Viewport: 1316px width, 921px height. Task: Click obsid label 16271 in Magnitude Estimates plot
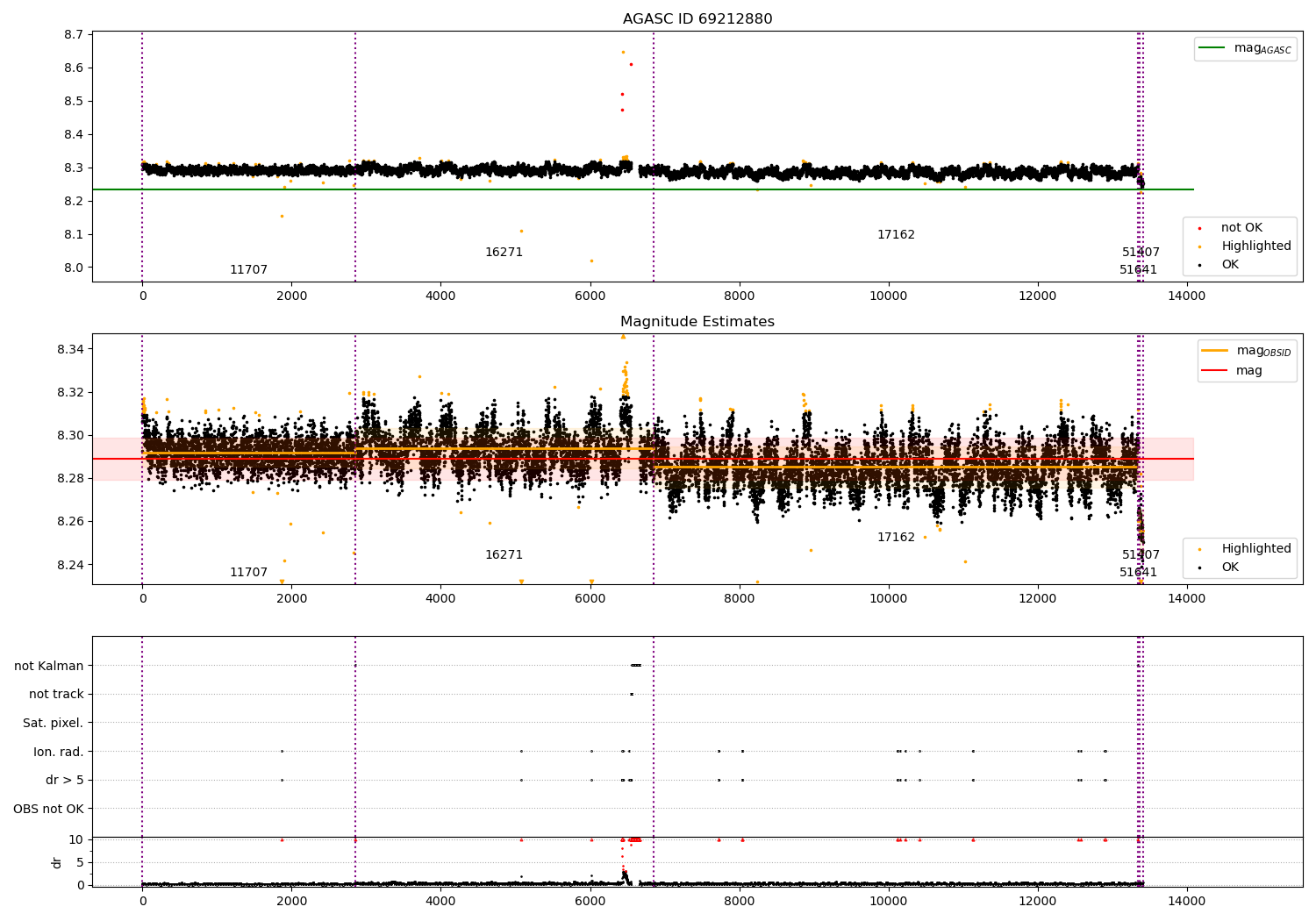504,555
